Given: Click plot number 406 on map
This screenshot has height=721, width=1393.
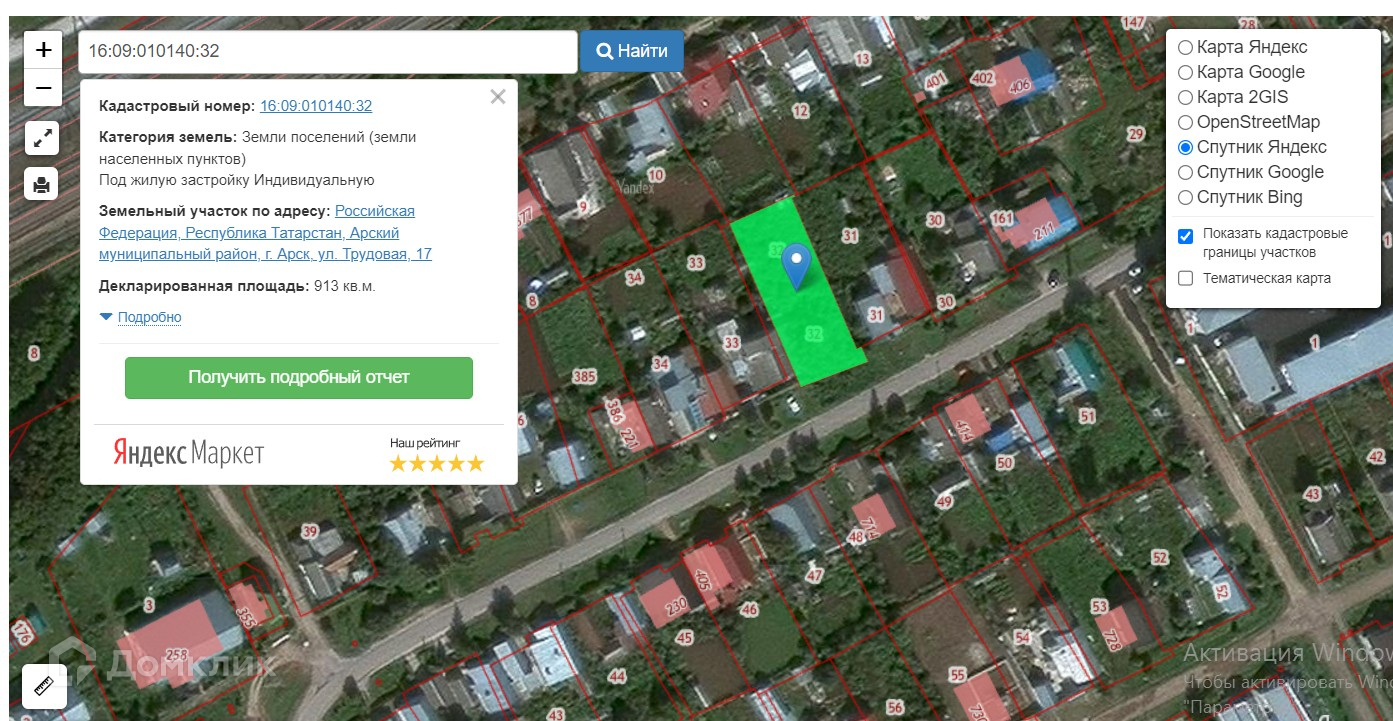Looking at the screenshot, I should [1019, 86].
